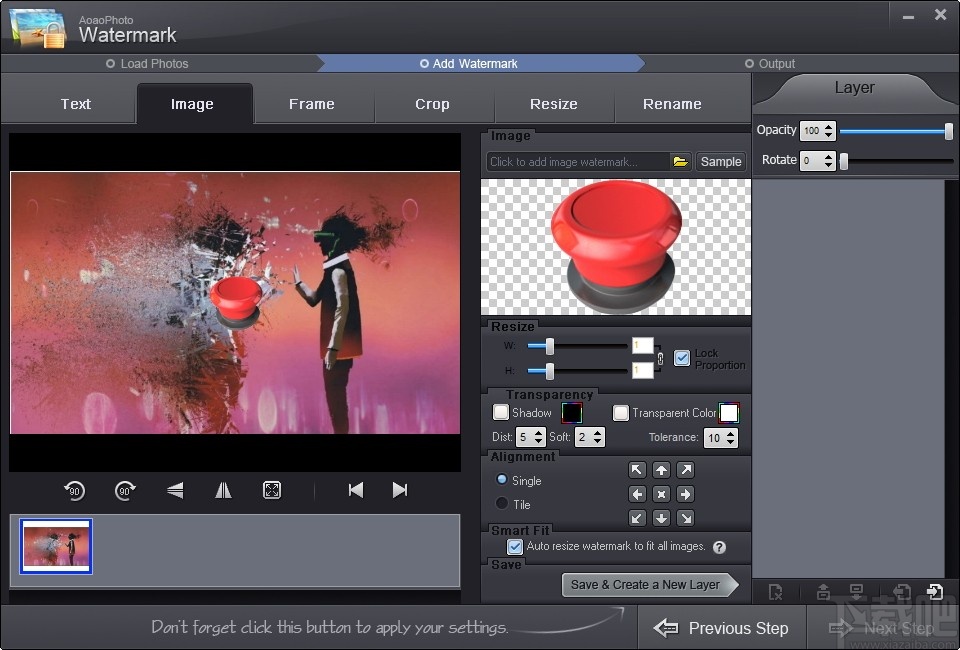This screenshot has width=960, height=650.
Task: Click the Smart Fit help icon
Action: coord(719,547)
